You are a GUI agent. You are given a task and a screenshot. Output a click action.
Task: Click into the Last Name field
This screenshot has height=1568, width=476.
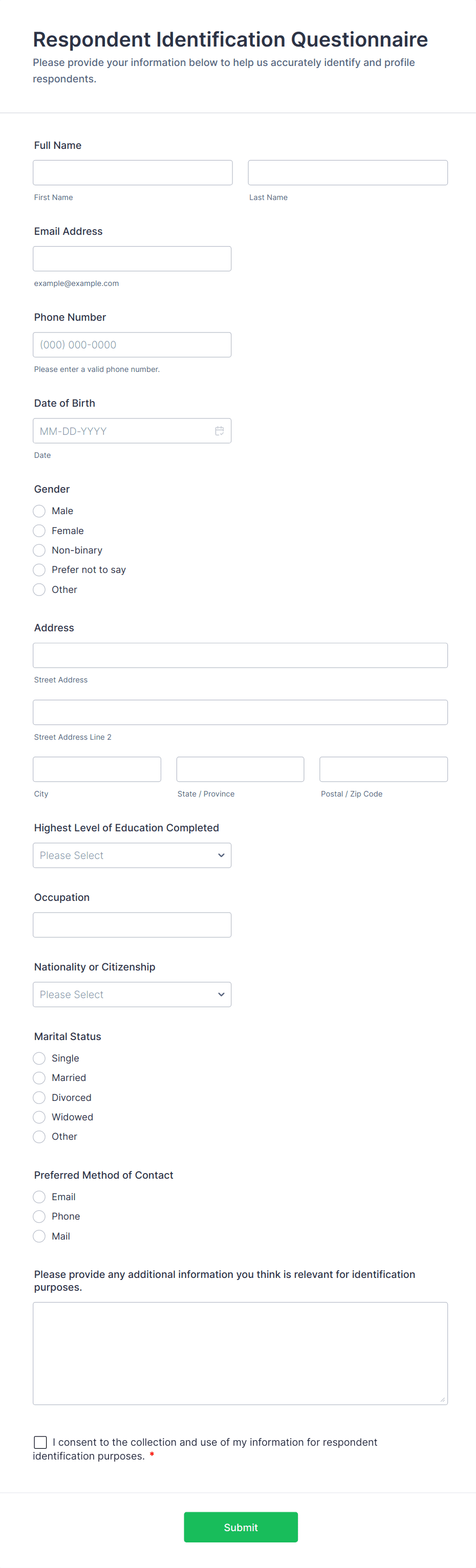[348, 173]
